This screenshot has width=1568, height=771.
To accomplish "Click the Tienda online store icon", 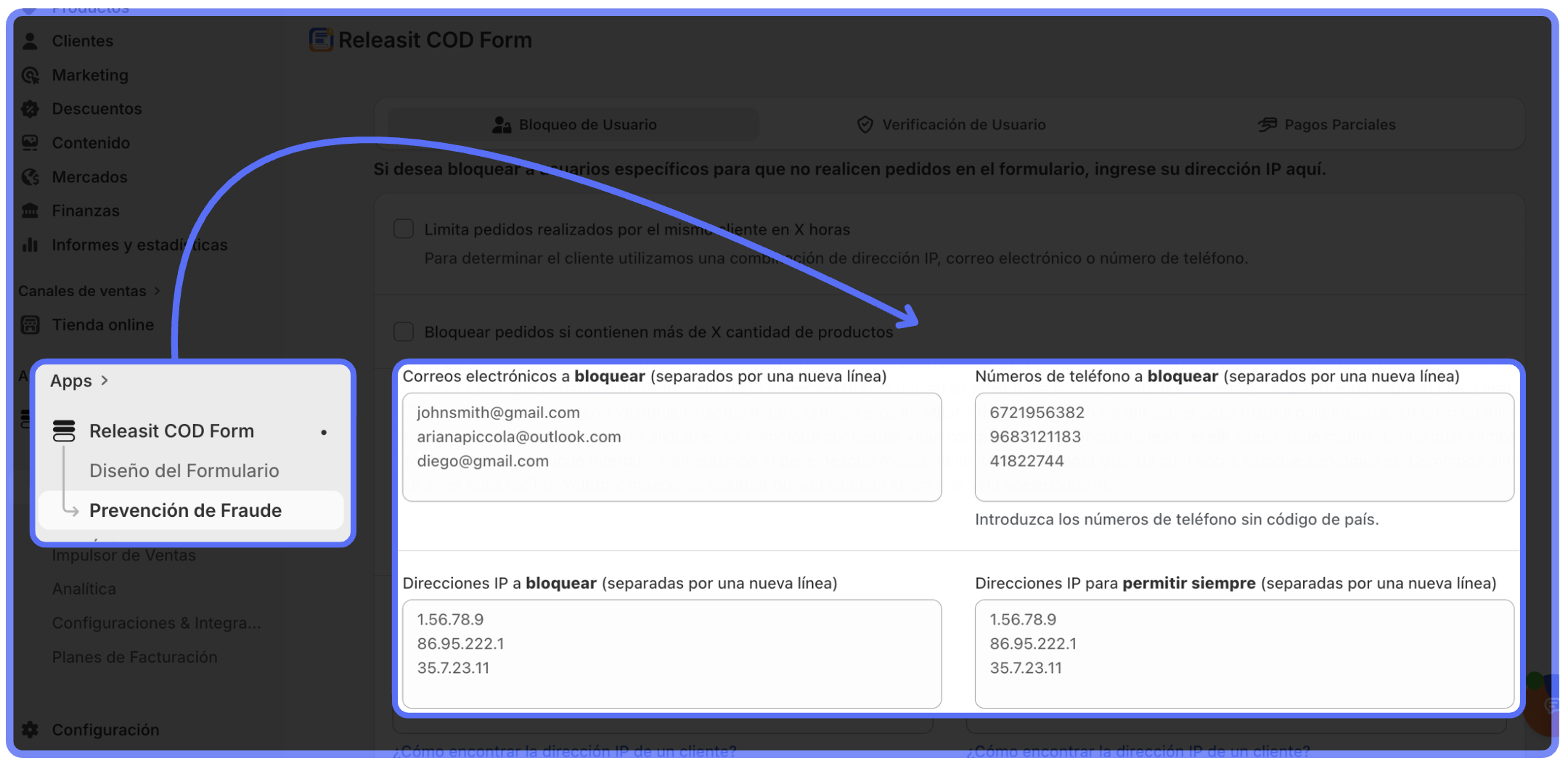I will coord(30,325).
